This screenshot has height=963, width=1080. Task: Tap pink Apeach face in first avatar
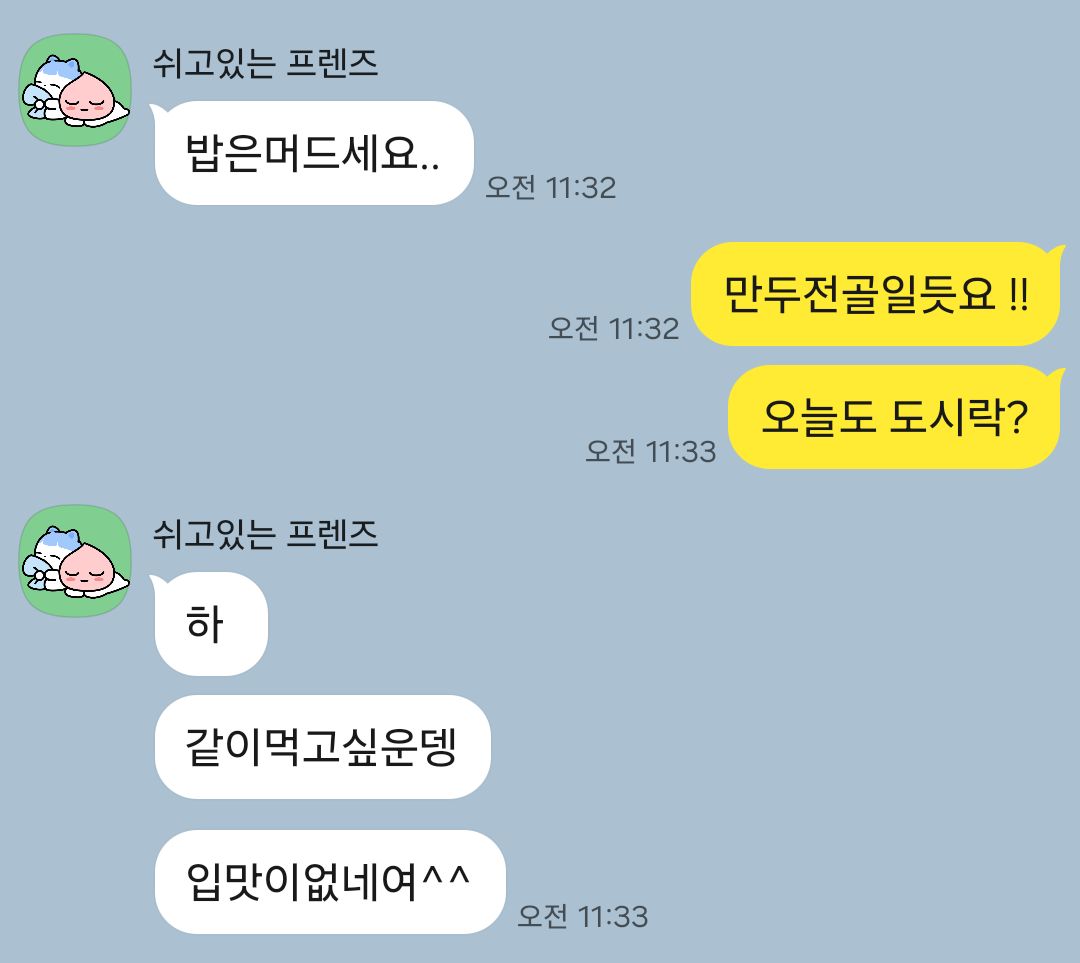[87, 99]
